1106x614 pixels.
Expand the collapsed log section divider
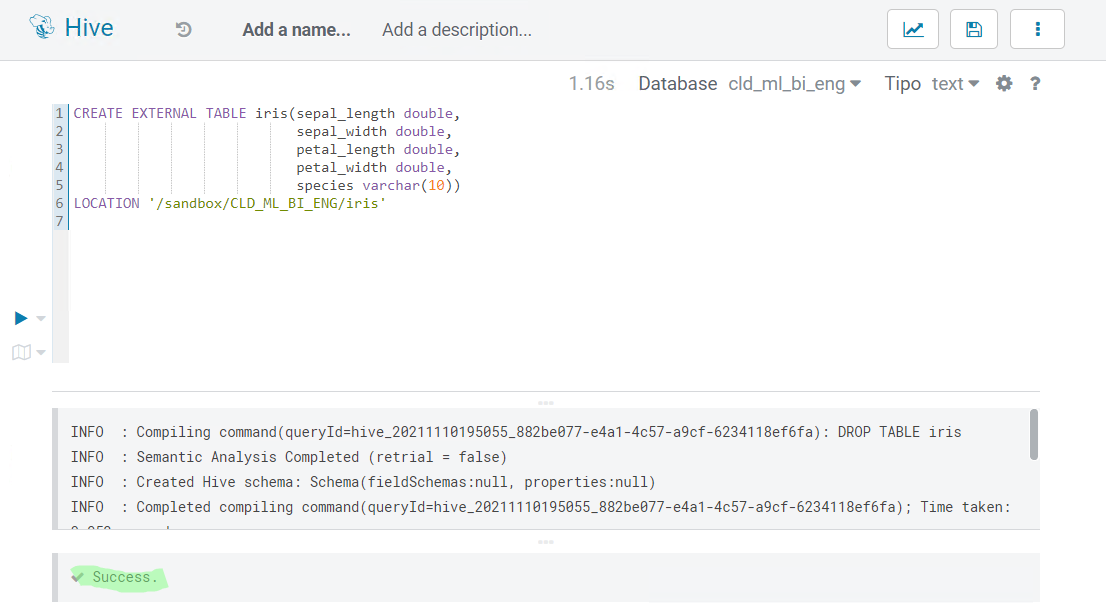coord(546,542)
